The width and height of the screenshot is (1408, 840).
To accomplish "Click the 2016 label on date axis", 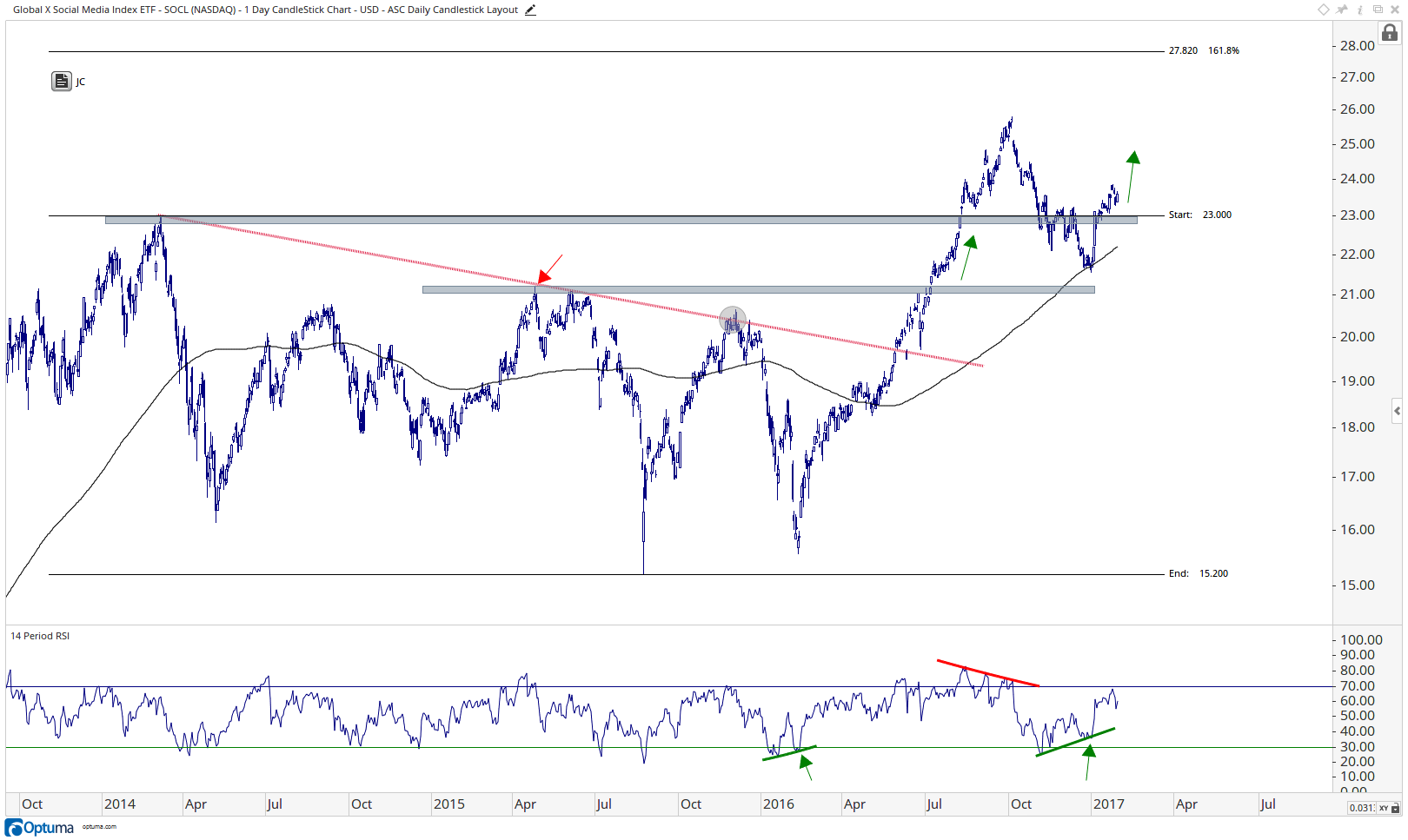I will click(x=779, y=804).
